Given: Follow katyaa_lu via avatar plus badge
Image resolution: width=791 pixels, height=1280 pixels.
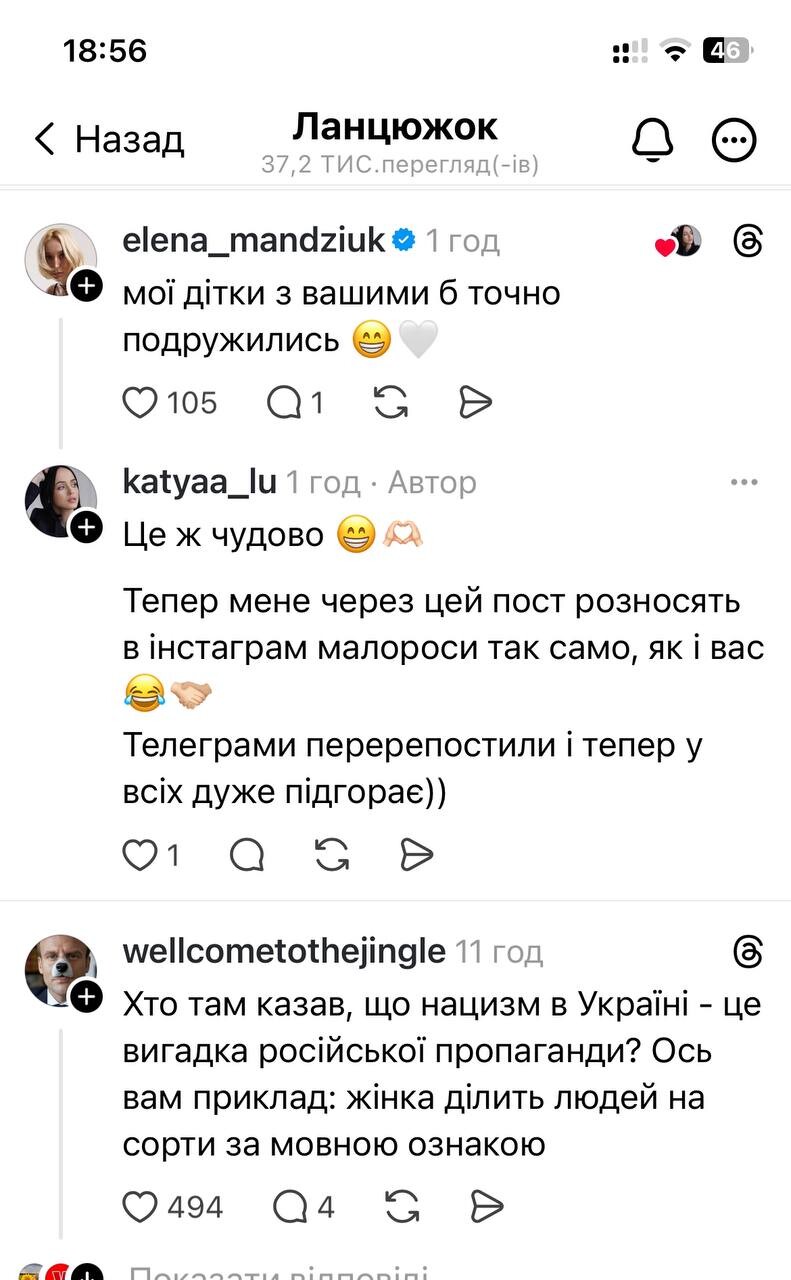Looking at the screenshot, I should [88, 526].
